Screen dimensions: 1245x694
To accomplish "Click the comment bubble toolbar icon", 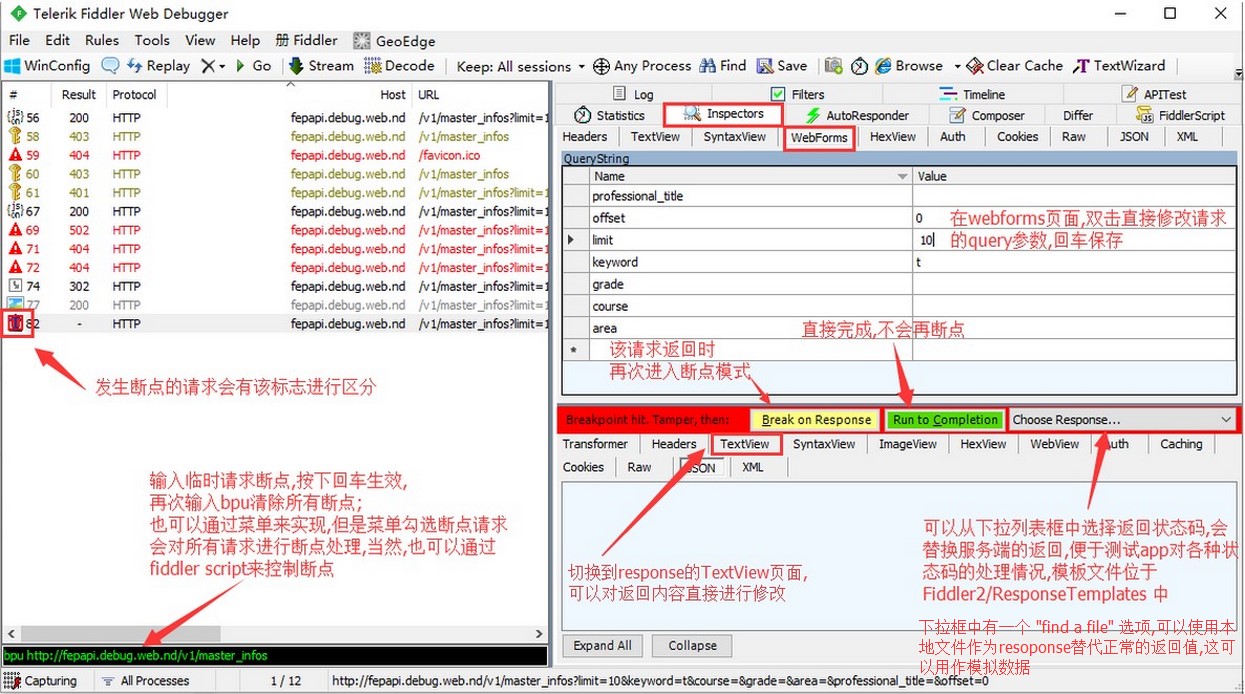I will [x=110, y=66].
